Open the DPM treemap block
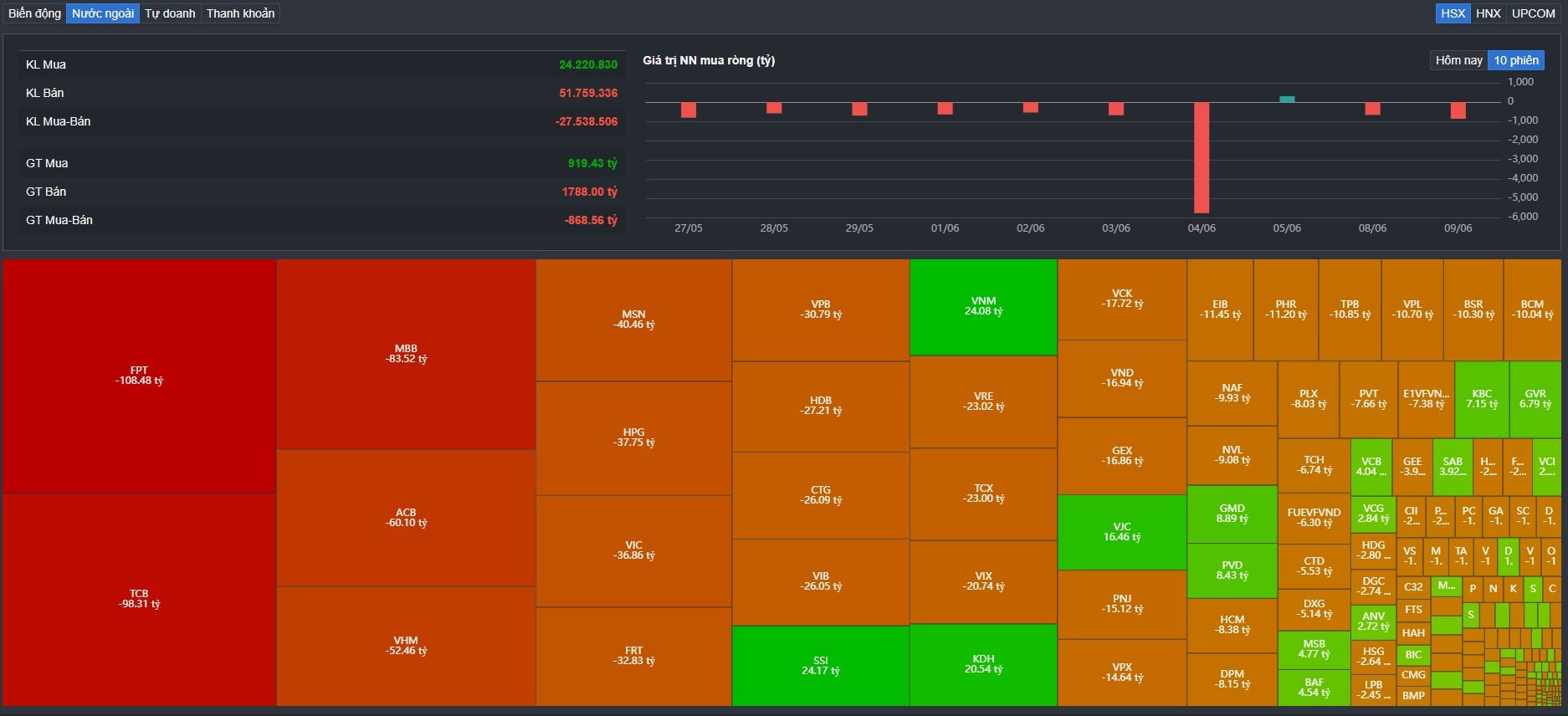The width and height of the screenshot is (1568, 716). click(x=1232, y=679)
